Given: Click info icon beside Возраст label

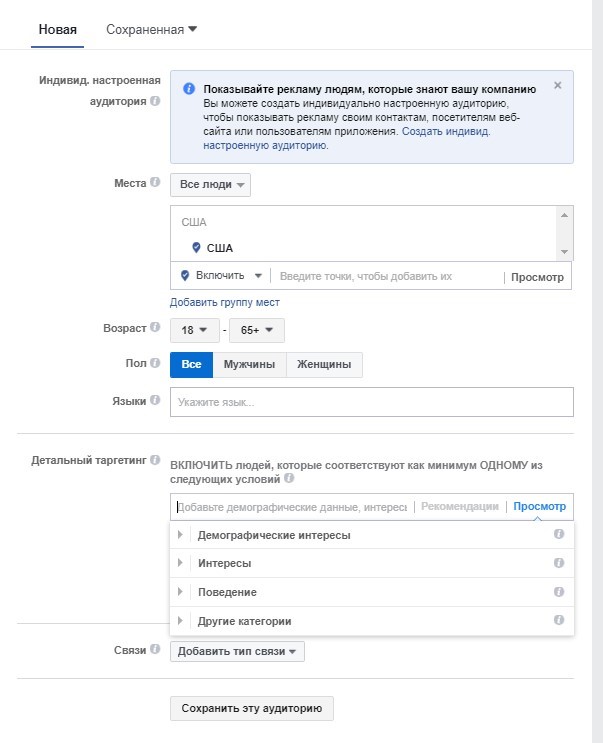Looking at the screenshot, I should [155, 327].
